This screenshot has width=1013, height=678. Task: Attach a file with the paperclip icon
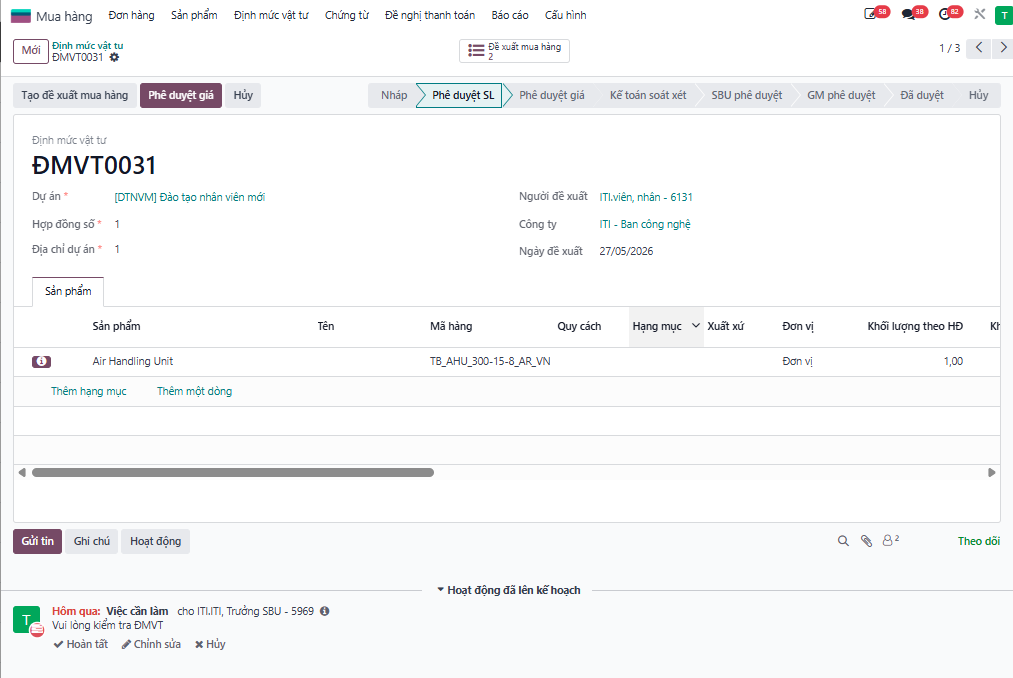click(x=866, y=541)
